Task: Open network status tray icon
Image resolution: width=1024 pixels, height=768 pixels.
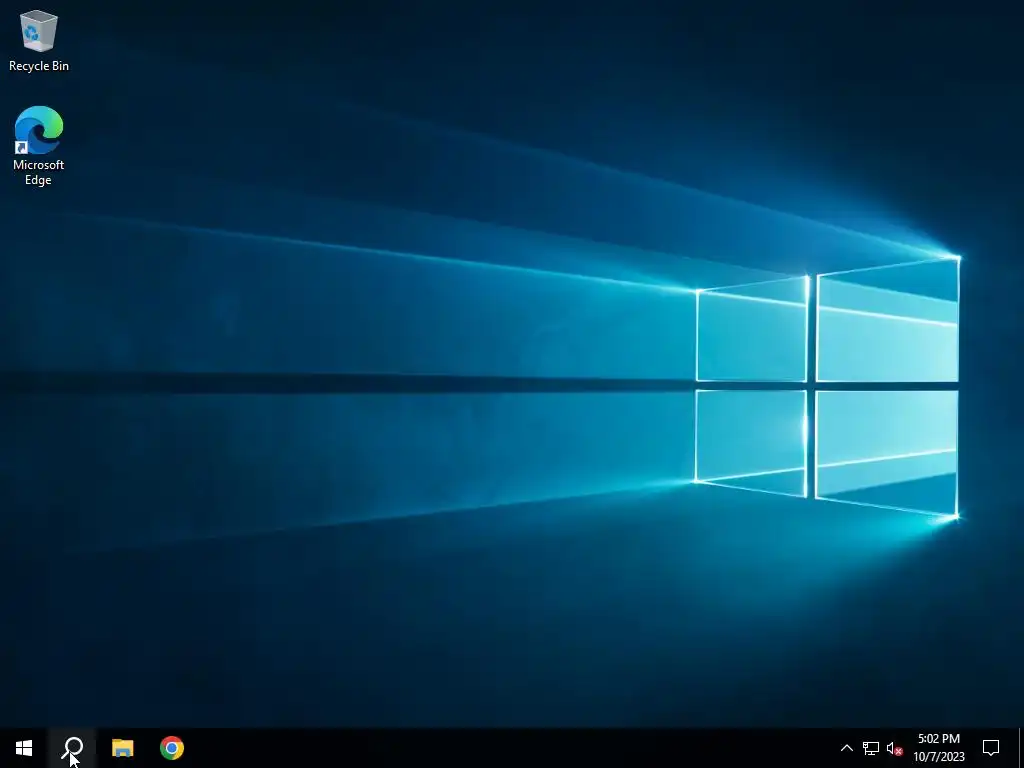Action: (x=871, y=748)
